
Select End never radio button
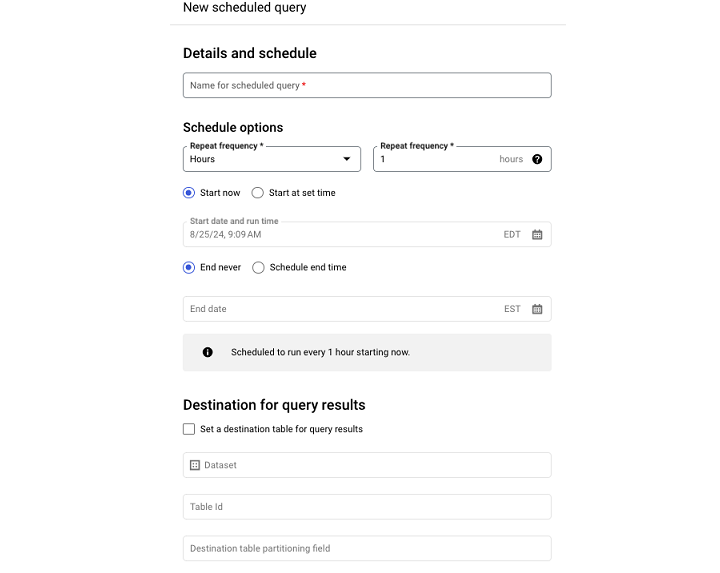[x=189, y=268]
